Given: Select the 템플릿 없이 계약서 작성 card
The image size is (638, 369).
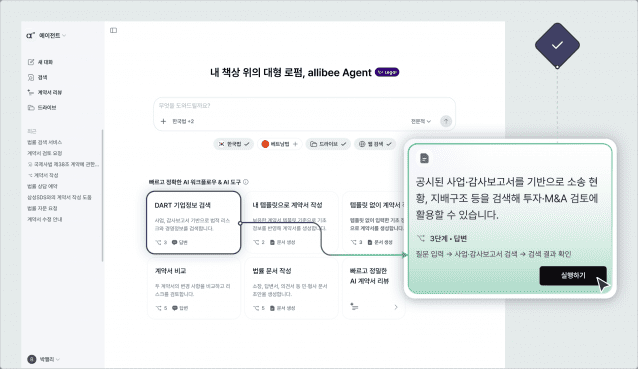Looking at the screenshot, I should point(374,223).
